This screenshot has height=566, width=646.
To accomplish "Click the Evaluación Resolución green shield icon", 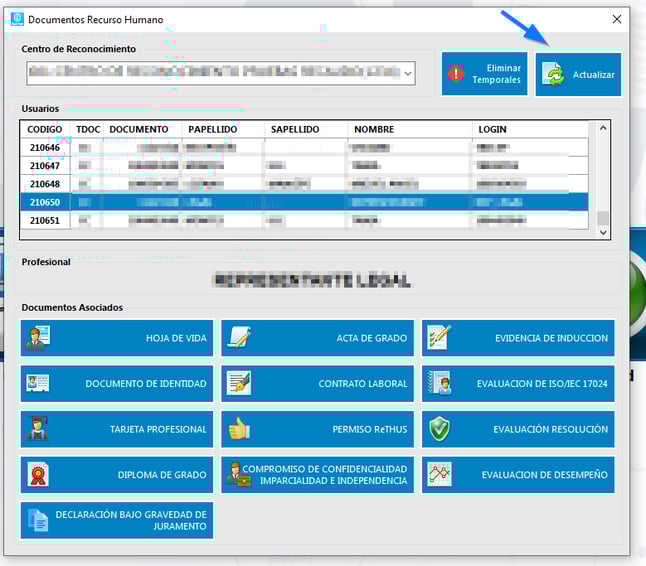I will [x=439, y=429].
